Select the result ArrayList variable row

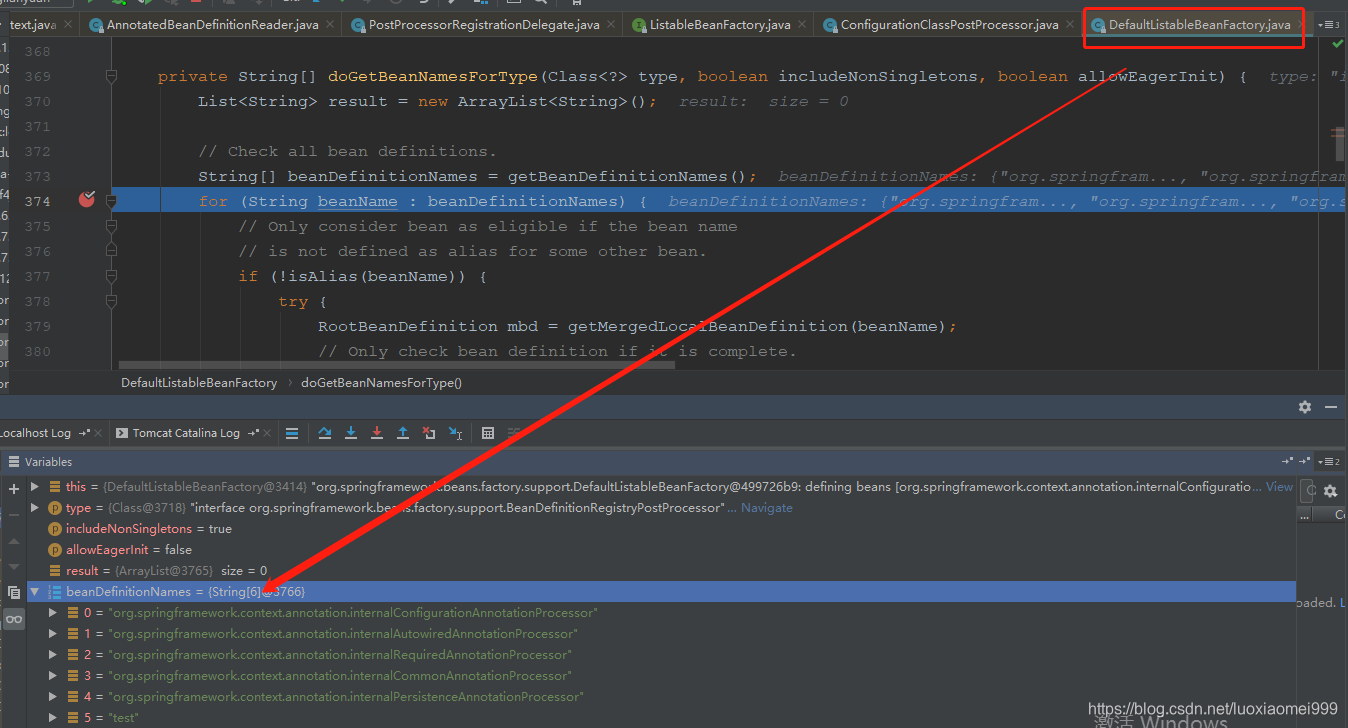(660, 570)
